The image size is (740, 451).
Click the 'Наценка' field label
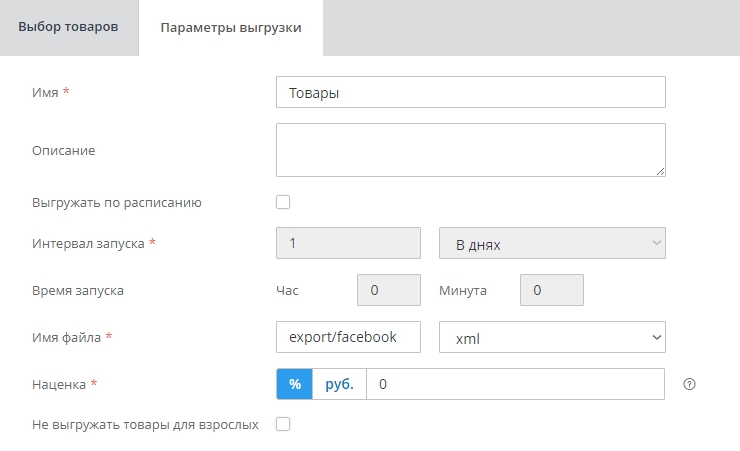[x=60, y=384]
